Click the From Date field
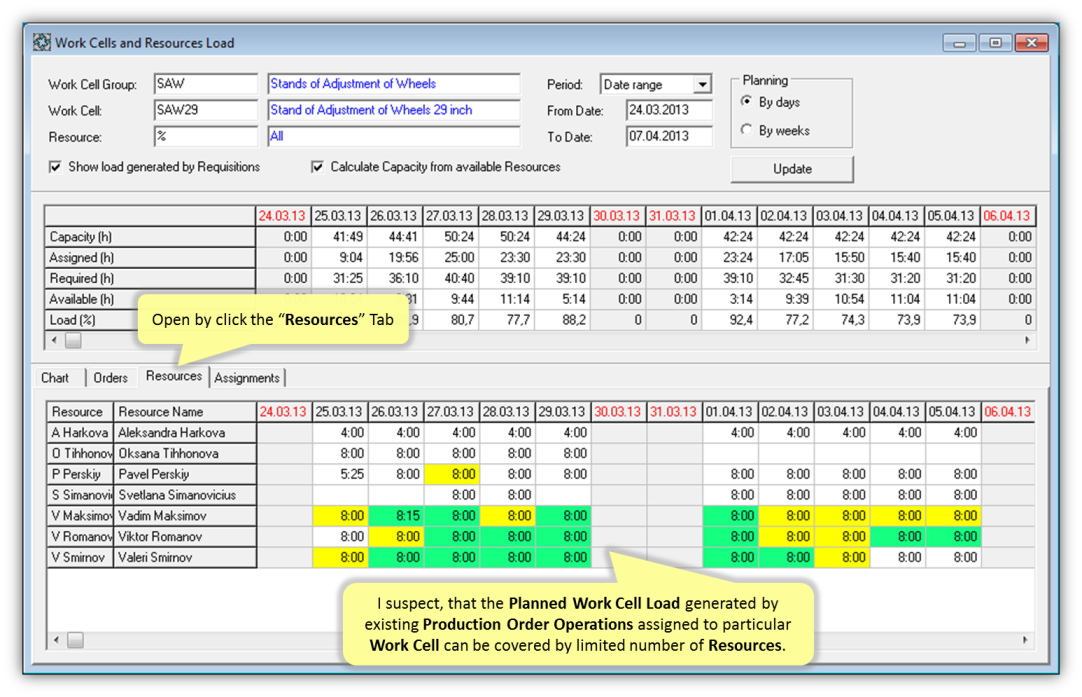The height and width of the screenshot is (697, 1082). pos(669,110)
